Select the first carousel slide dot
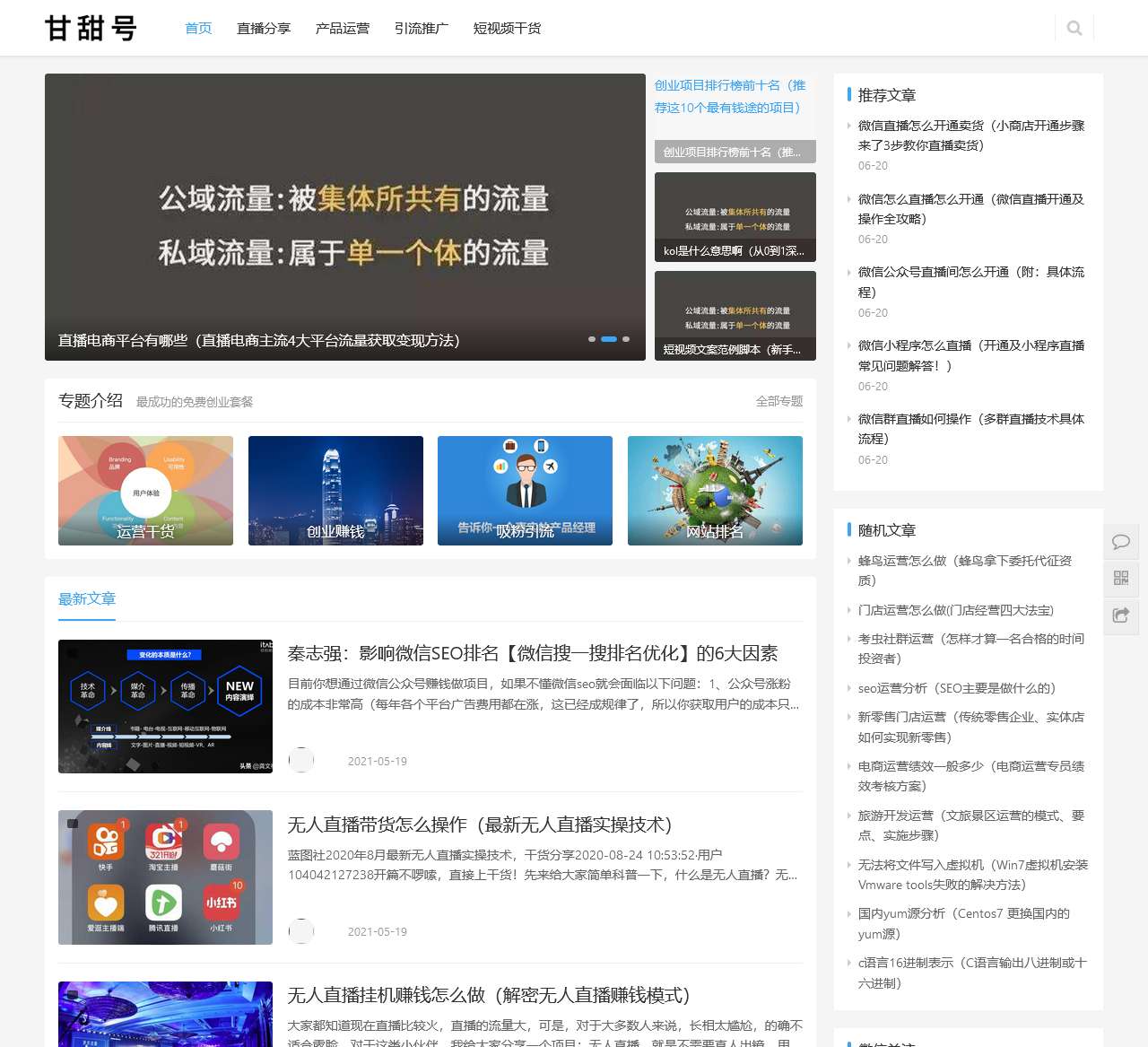The width and height of the screenshot is (1148, 1047). coord(592,339)
